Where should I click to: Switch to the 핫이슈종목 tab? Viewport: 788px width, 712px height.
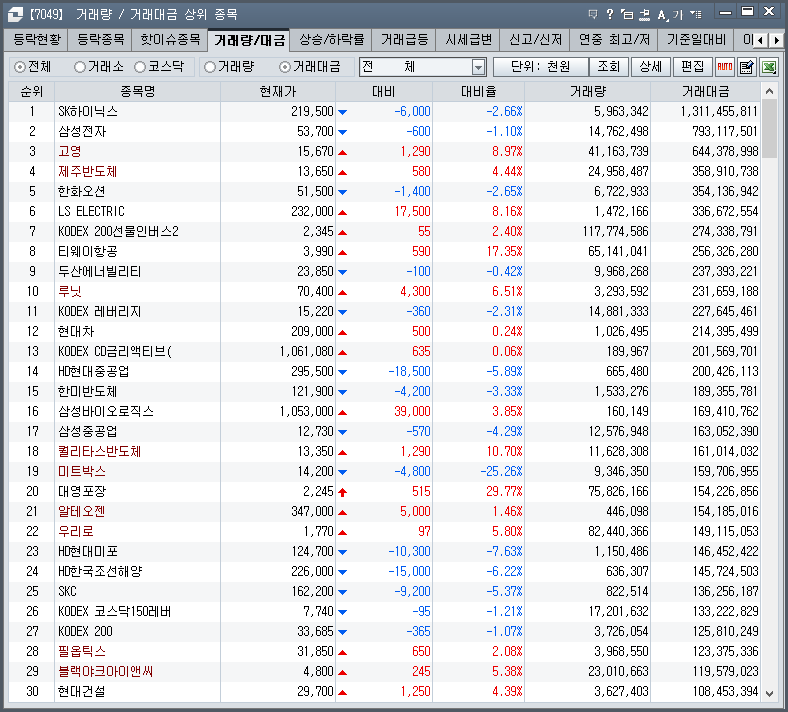tap(170, 40)
